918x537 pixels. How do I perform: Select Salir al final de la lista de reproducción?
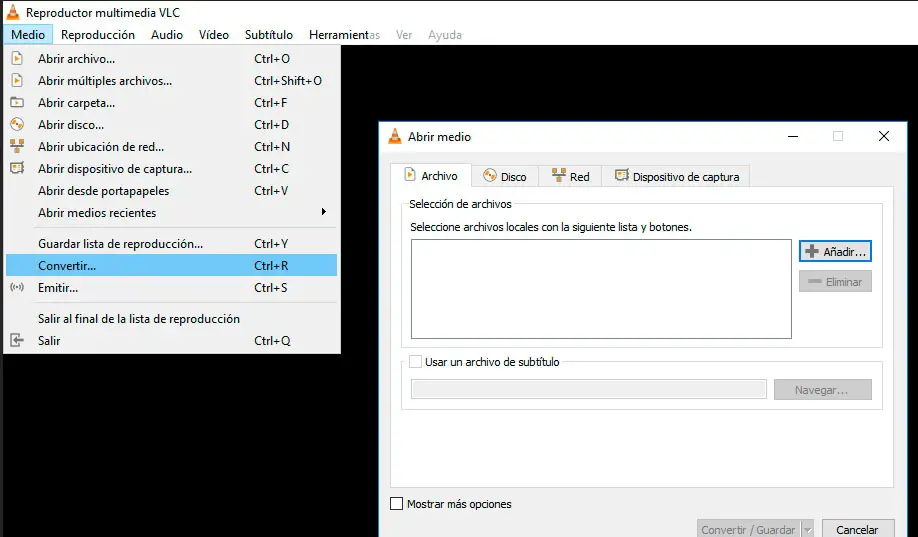172,319
